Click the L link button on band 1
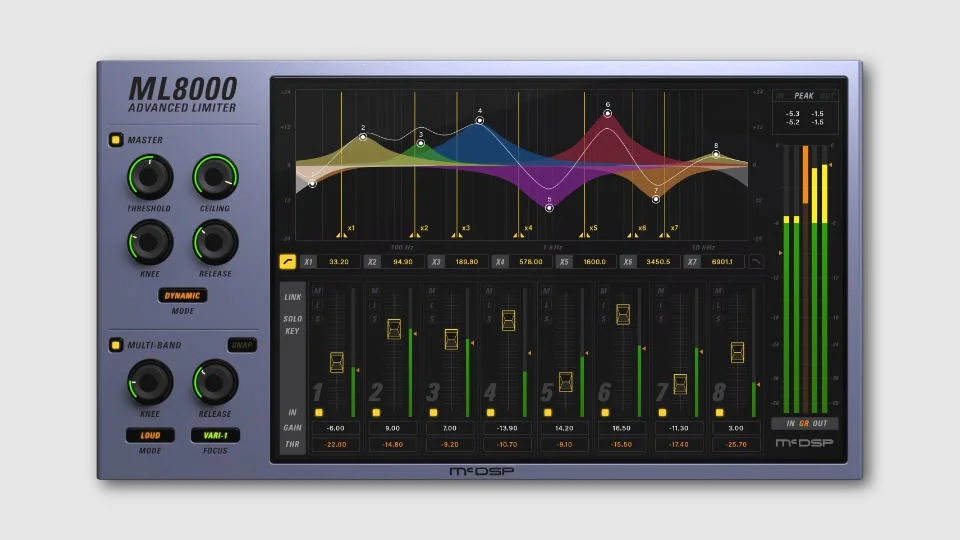The image size is (960, 540). pyautogui.click(x=317, y=305)
